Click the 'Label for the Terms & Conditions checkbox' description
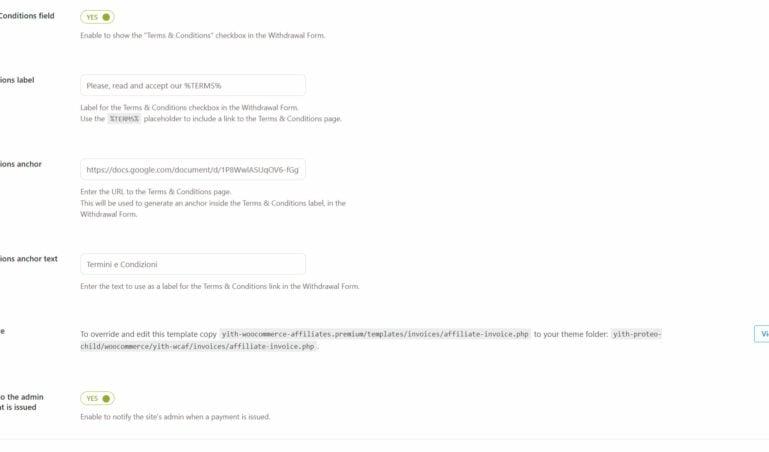This screenshot has width=769, height=452. (189, 107)
